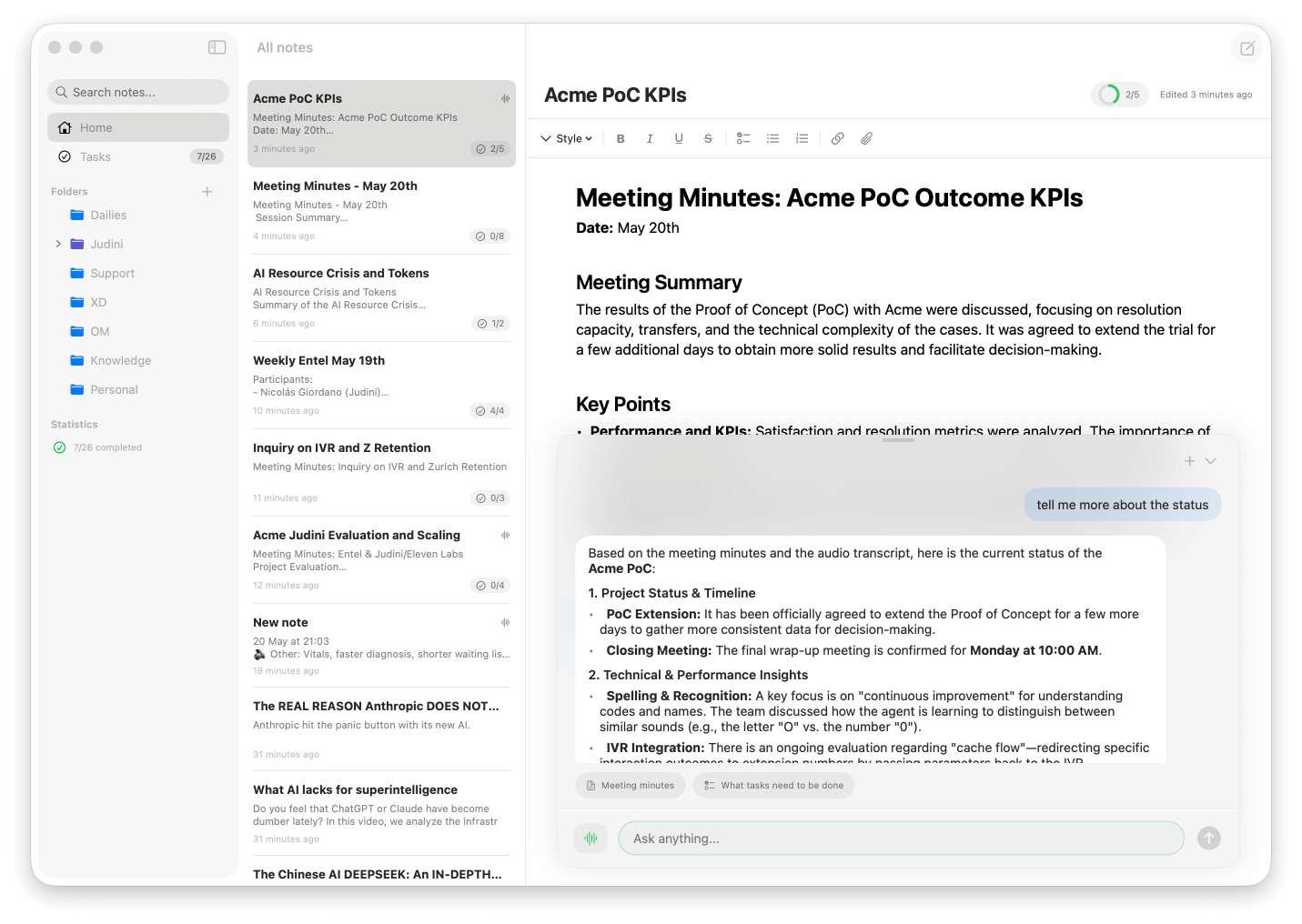The width and height of the screenshot is (1302, 924).
Task: Open the Tasks section
Action: pos(138,156)
